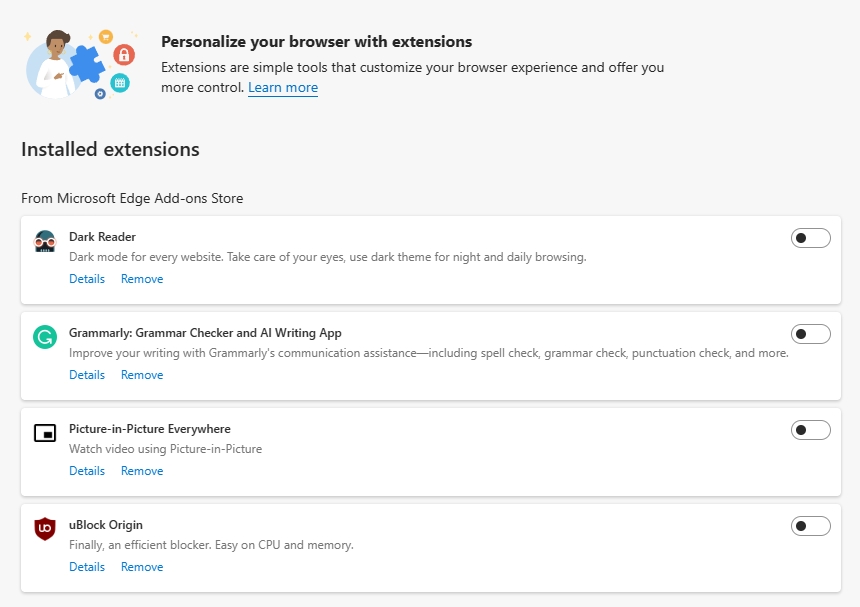Remove Picture-in-Picture Everywhere extension
The image size is (860, 607).
pos(142,471)
